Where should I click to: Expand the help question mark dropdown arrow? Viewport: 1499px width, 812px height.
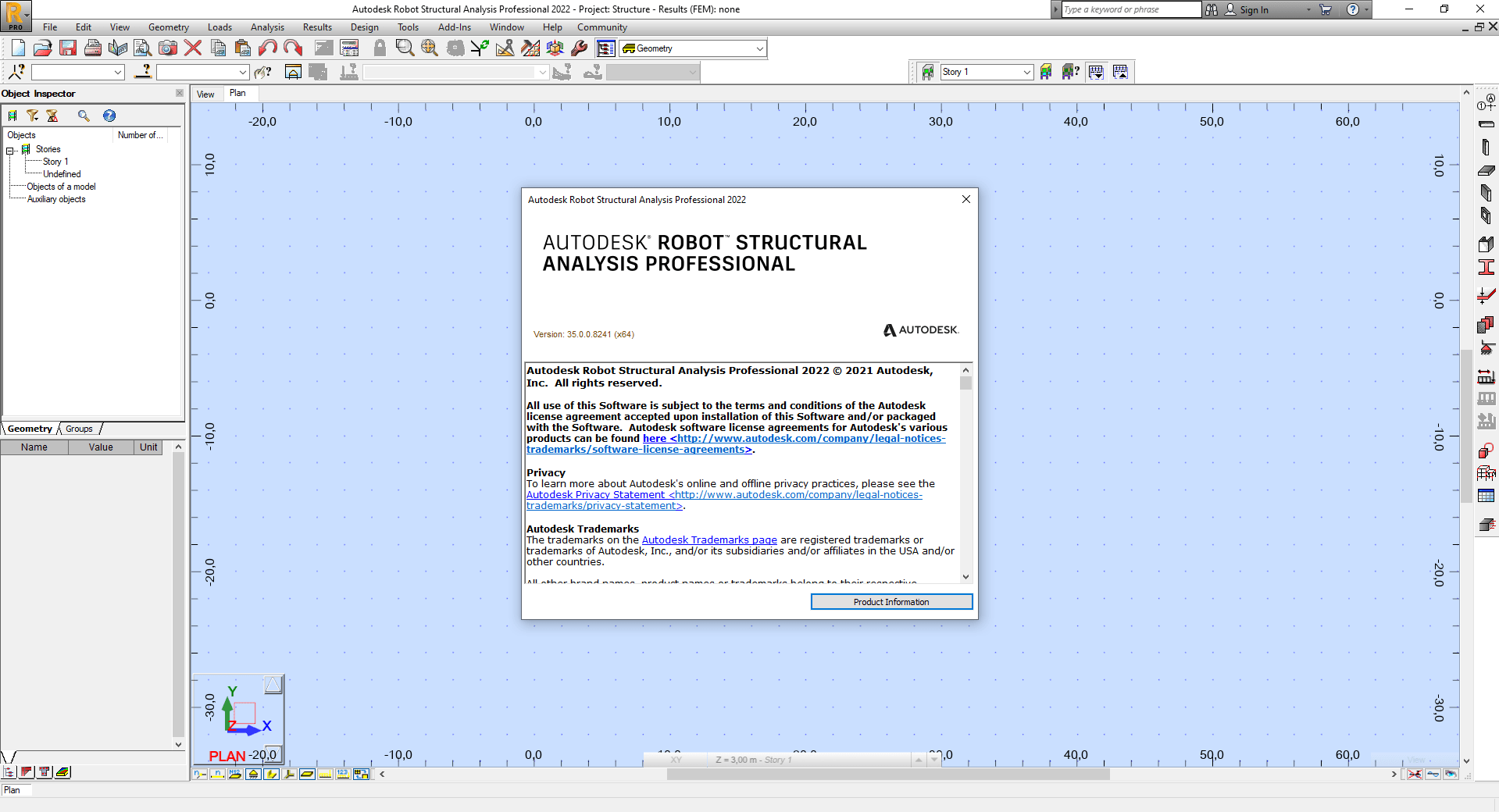pos(1366,10)
